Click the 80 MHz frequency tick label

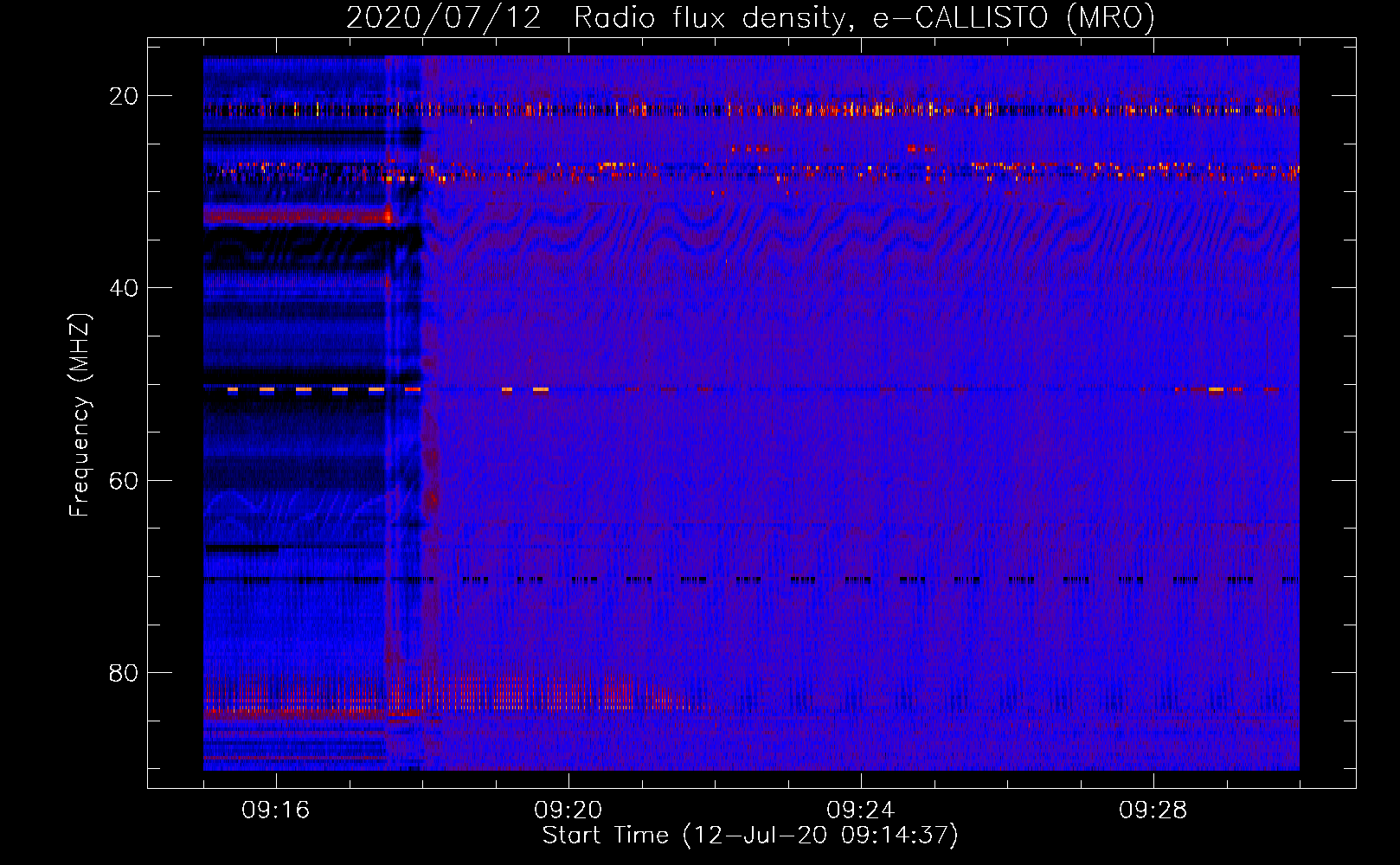(x=124, y=673)
